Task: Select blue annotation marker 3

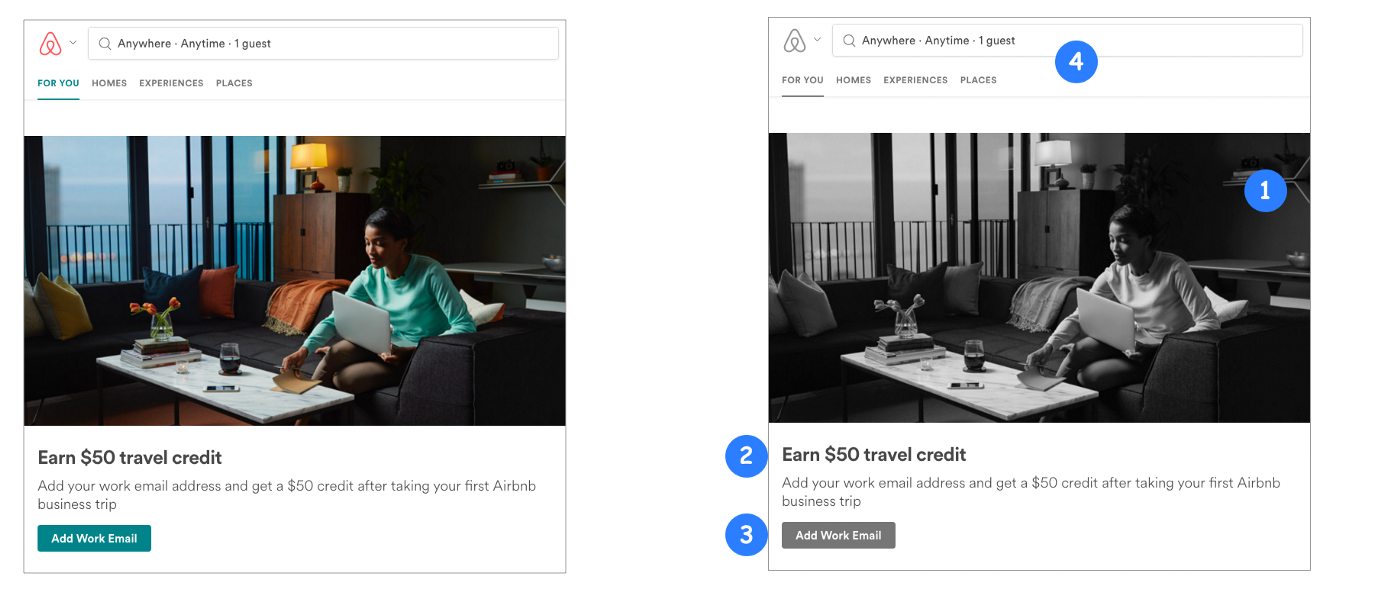Action: pyautogui.click(x=746, y=535)
